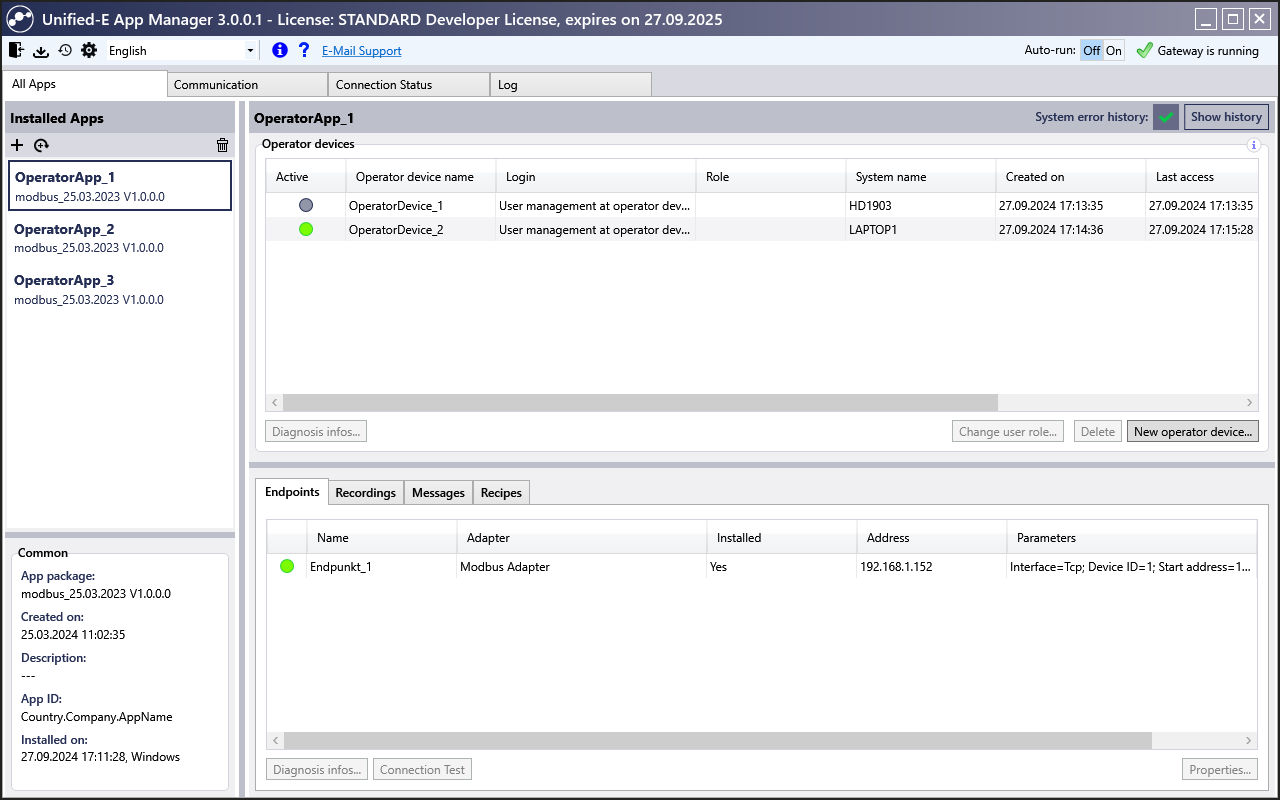Click the blue info icon in toolbar
The height and width of the screenshot is (800, 1280).
click(280, 50)
